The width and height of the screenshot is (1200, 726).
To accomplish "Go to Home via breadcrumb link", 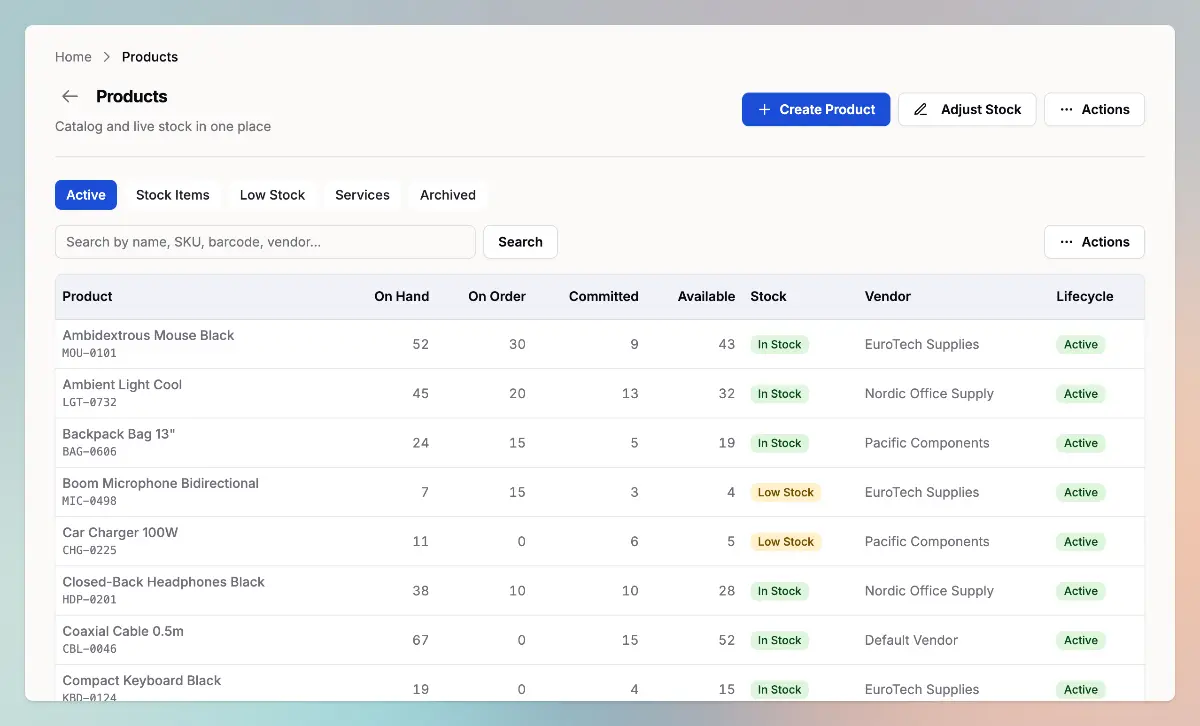I will 73,57.
